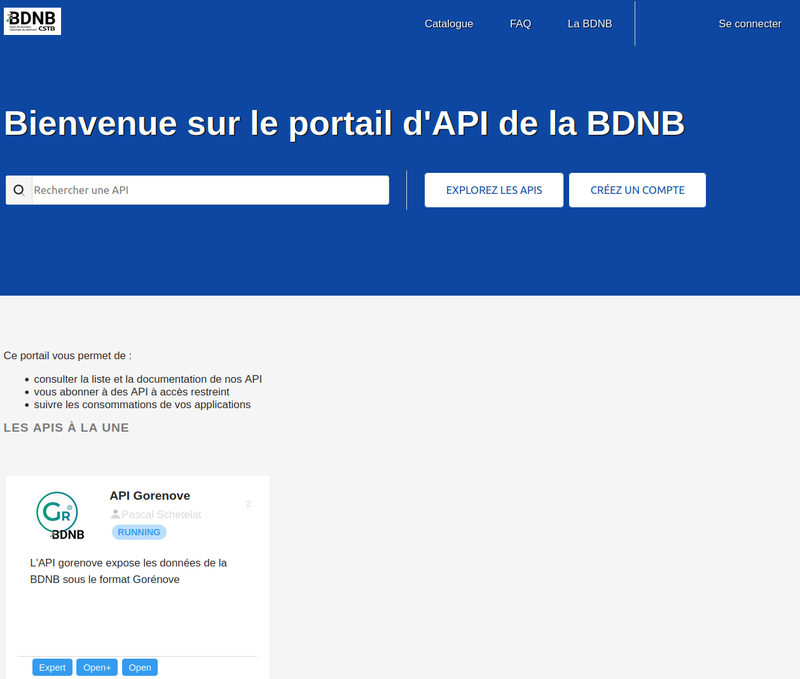Open the Catalogue menu

[x=448, y=23]
